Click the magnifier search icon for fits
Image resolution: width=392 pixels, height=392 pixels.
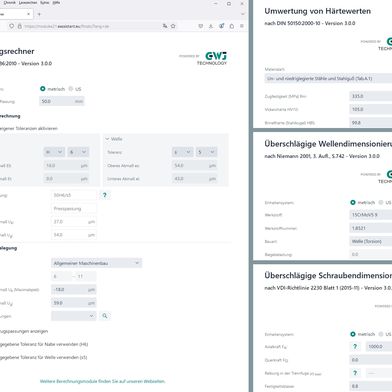pos(105,316)
